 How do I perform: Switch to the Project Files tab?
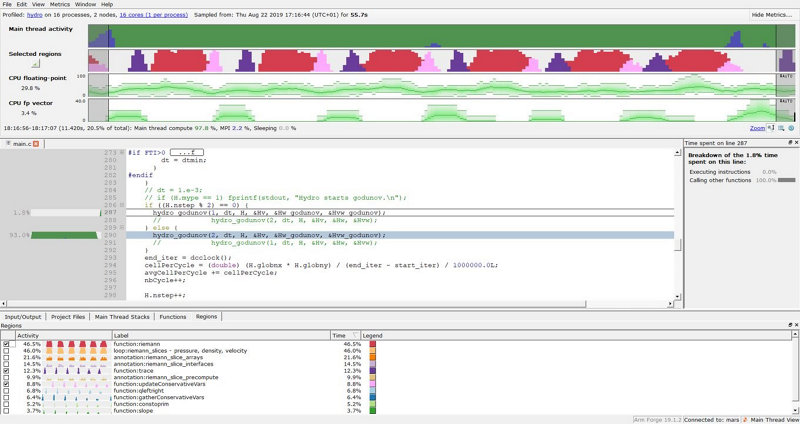[68, 317]
